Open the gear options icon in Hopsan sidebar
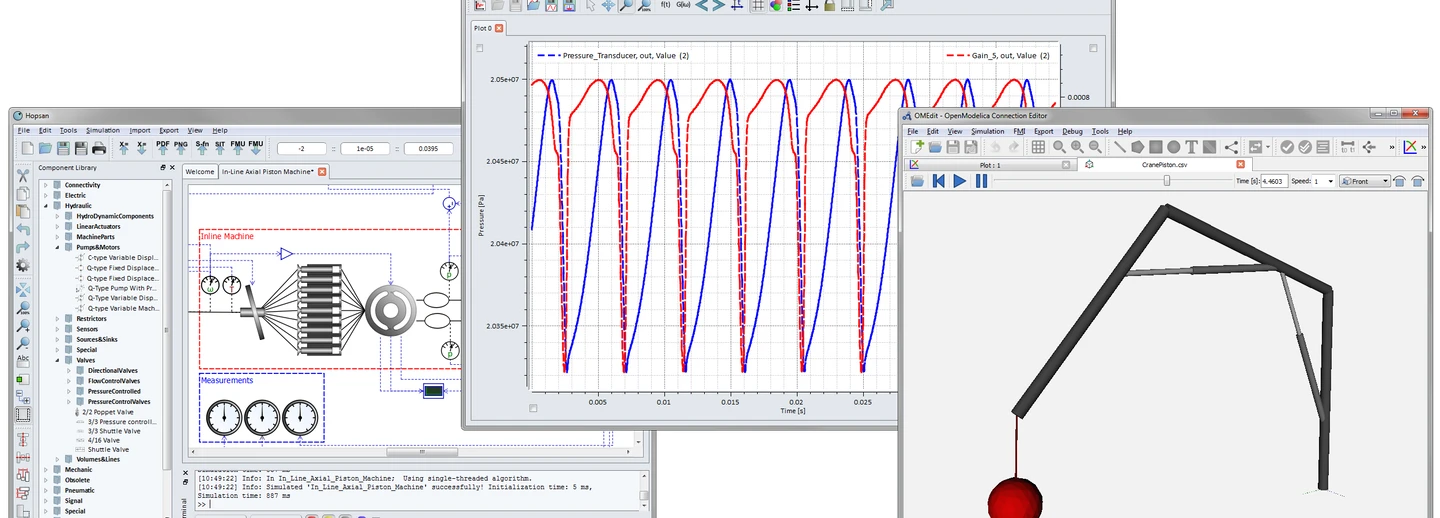1440x518 pixels. click(x=23, y=265)
